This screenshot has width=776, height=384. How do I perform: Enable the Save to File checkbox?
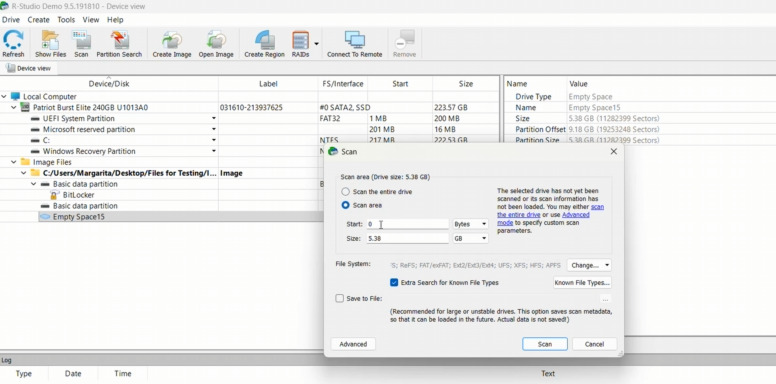pos(340,298)
